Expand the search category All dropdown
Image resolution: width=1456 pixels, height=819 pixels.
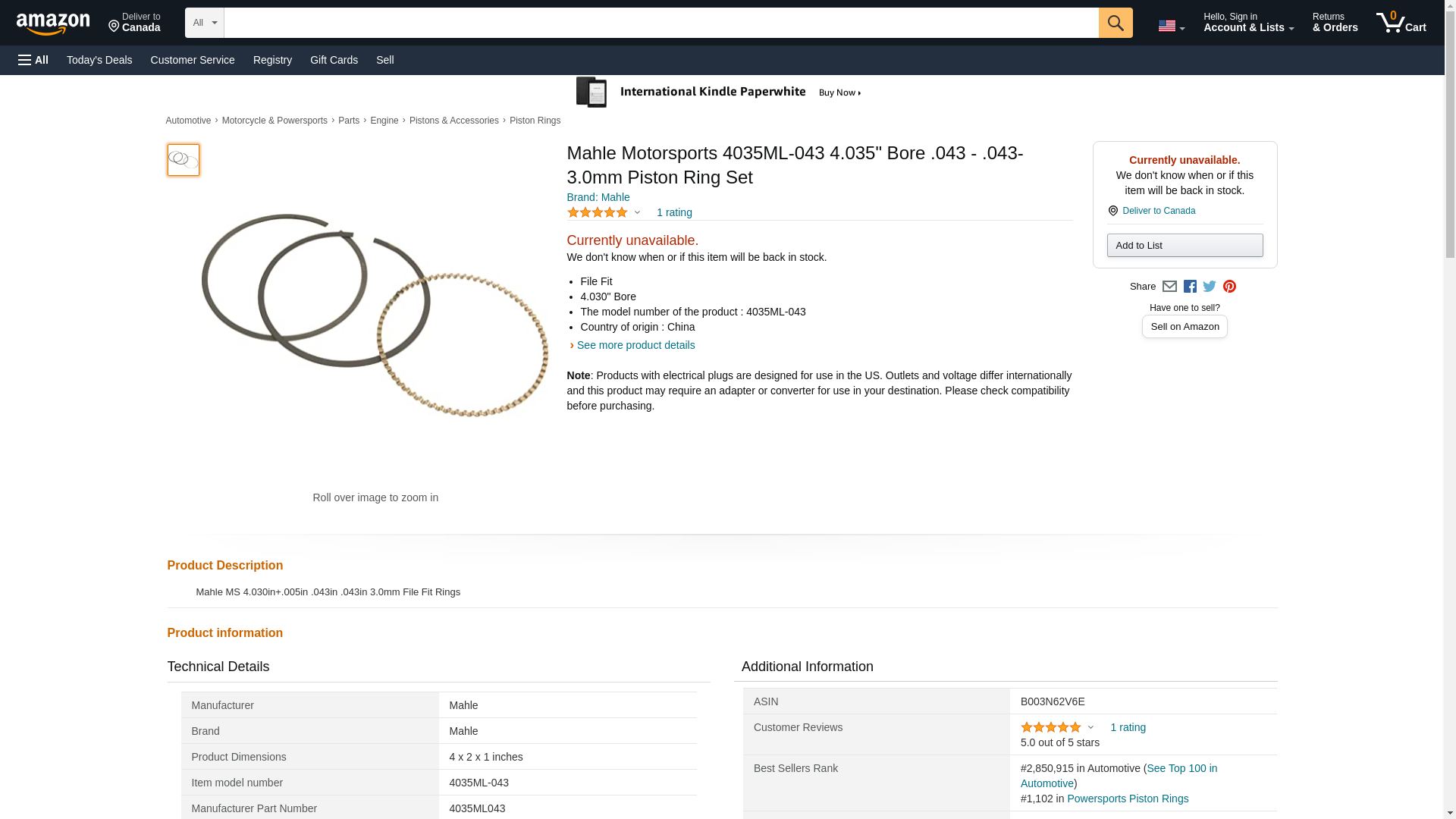click(204, 23)
